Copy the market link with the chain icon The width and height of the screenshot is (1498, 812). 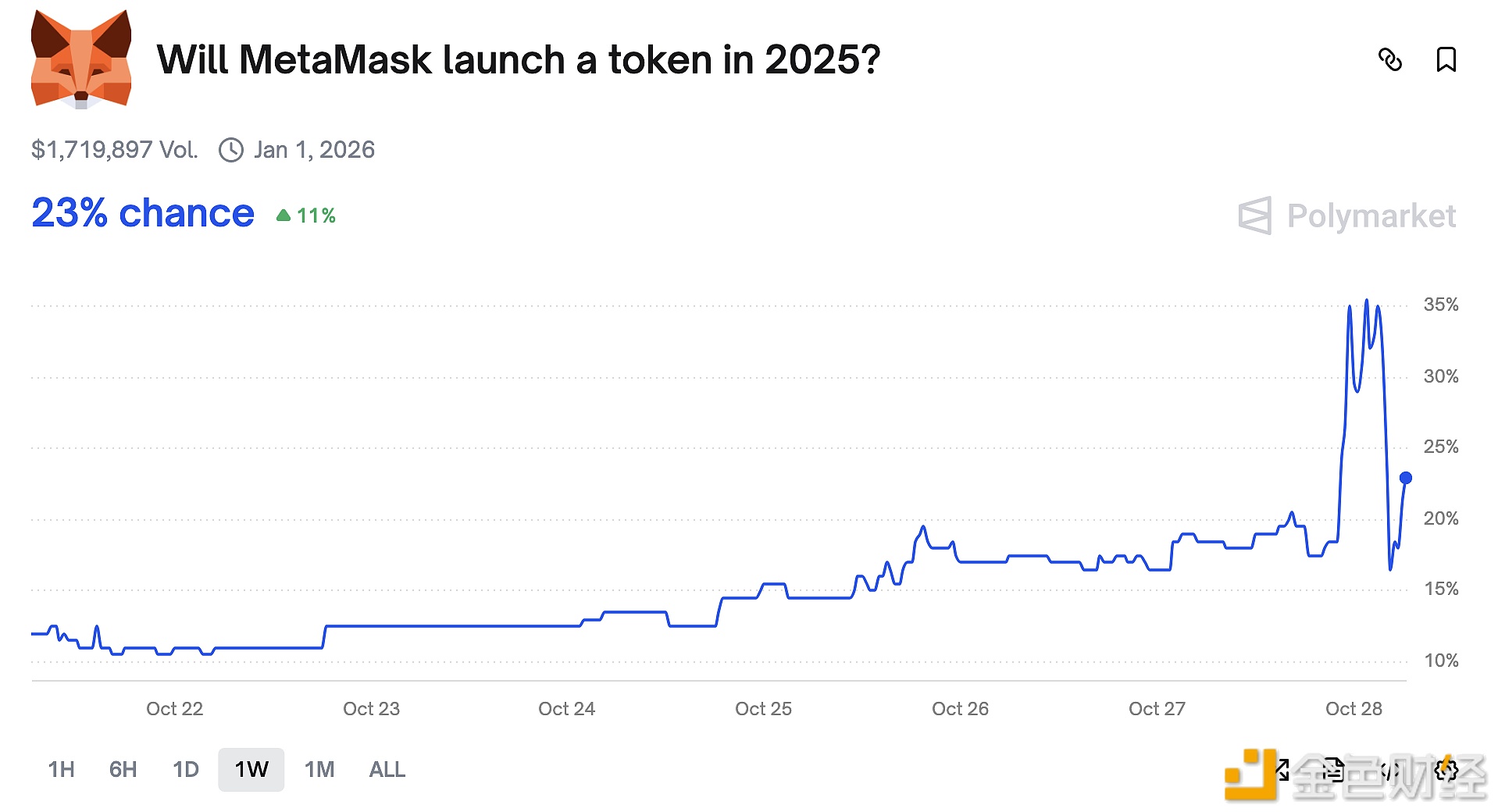click(1389, 60)
